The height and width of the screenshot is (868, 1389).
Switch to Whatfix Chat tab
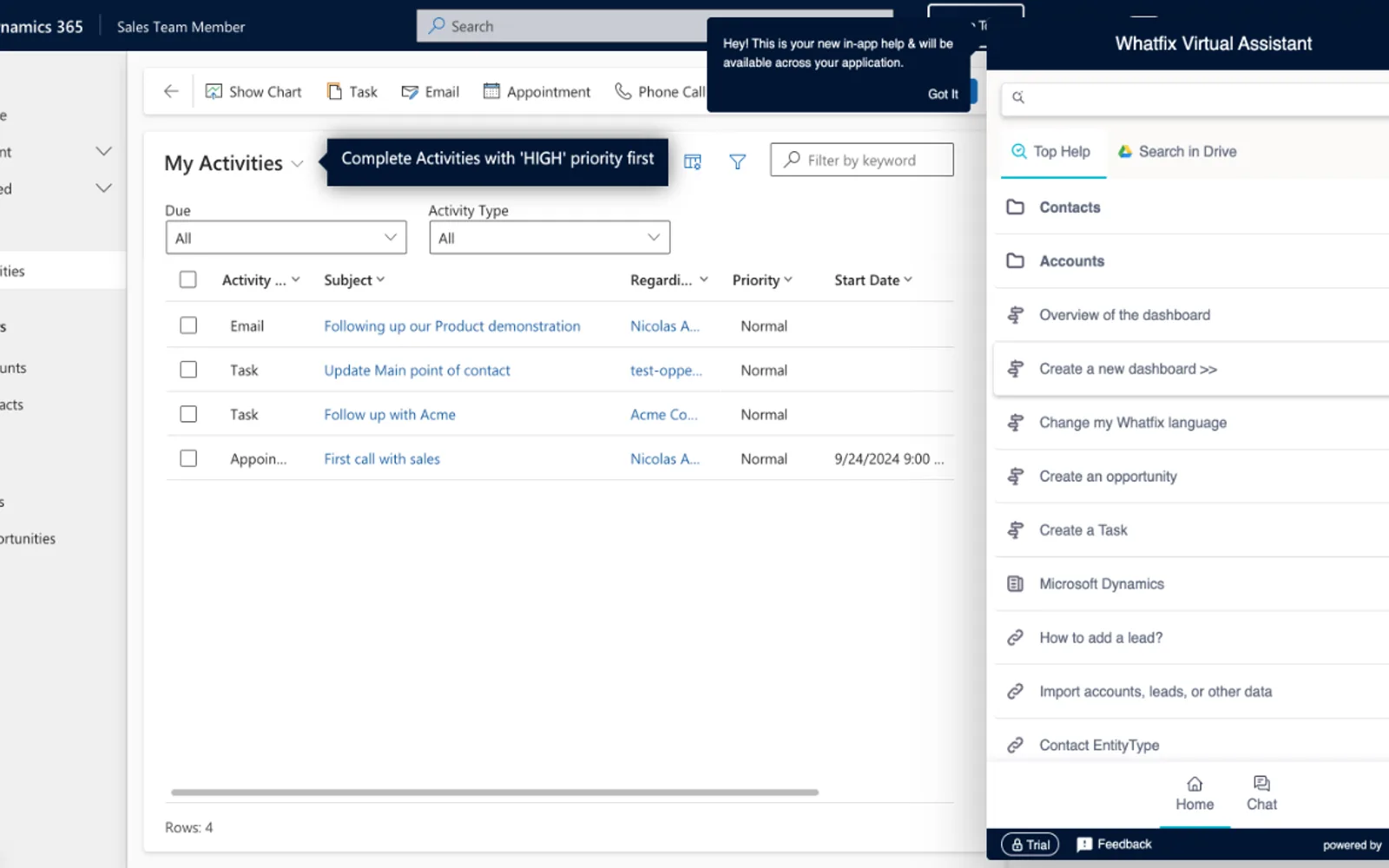1261,794
